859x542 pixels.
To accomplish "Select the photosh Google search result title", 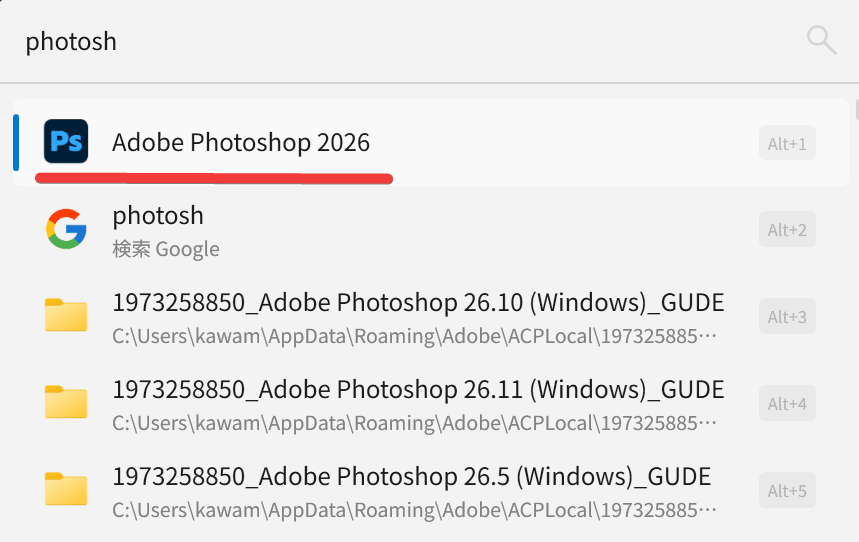I will click(158, 215).
